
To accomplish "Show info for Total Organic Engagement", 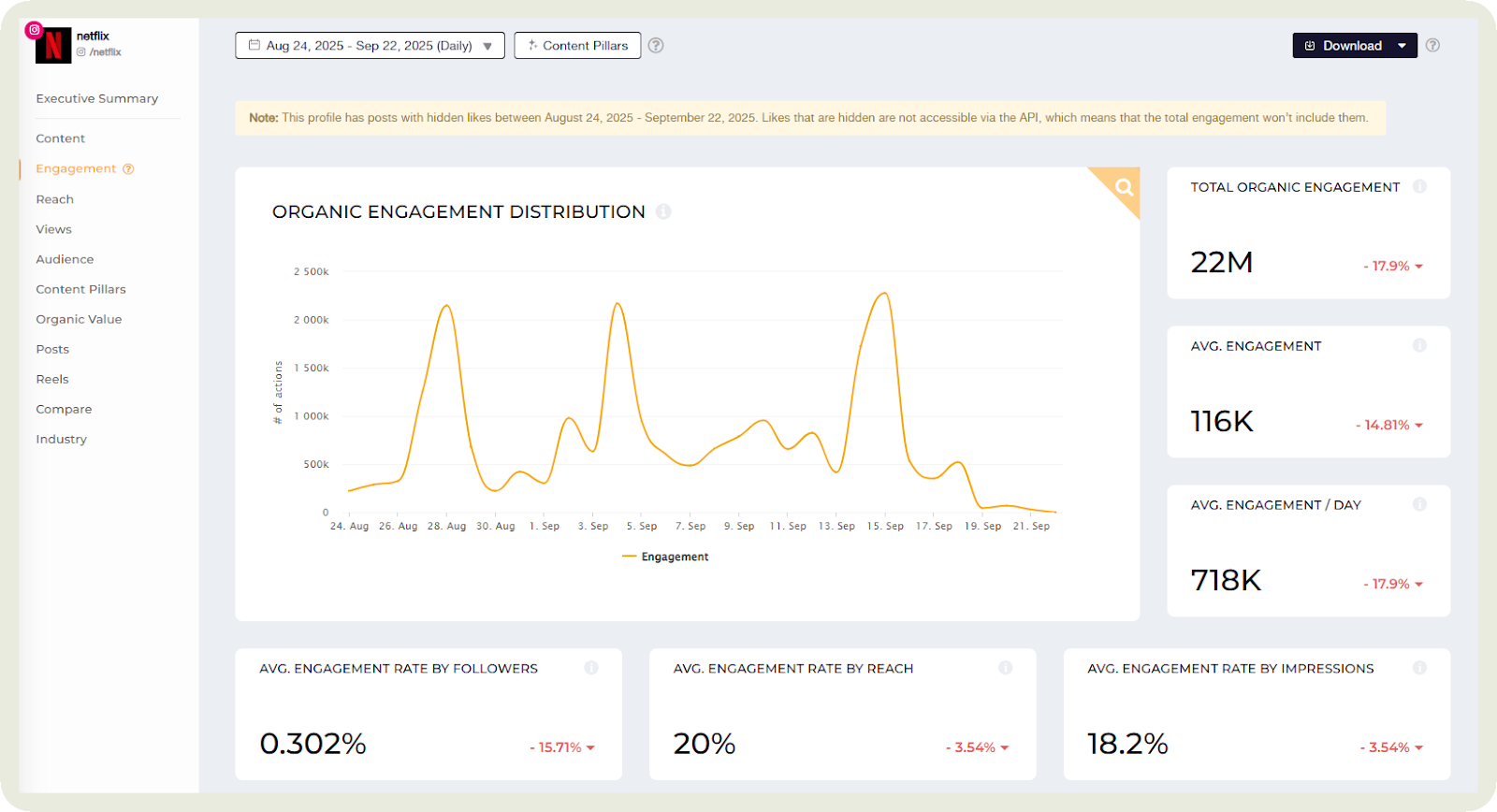I will pyautogui.click(x=1419, y=187).
